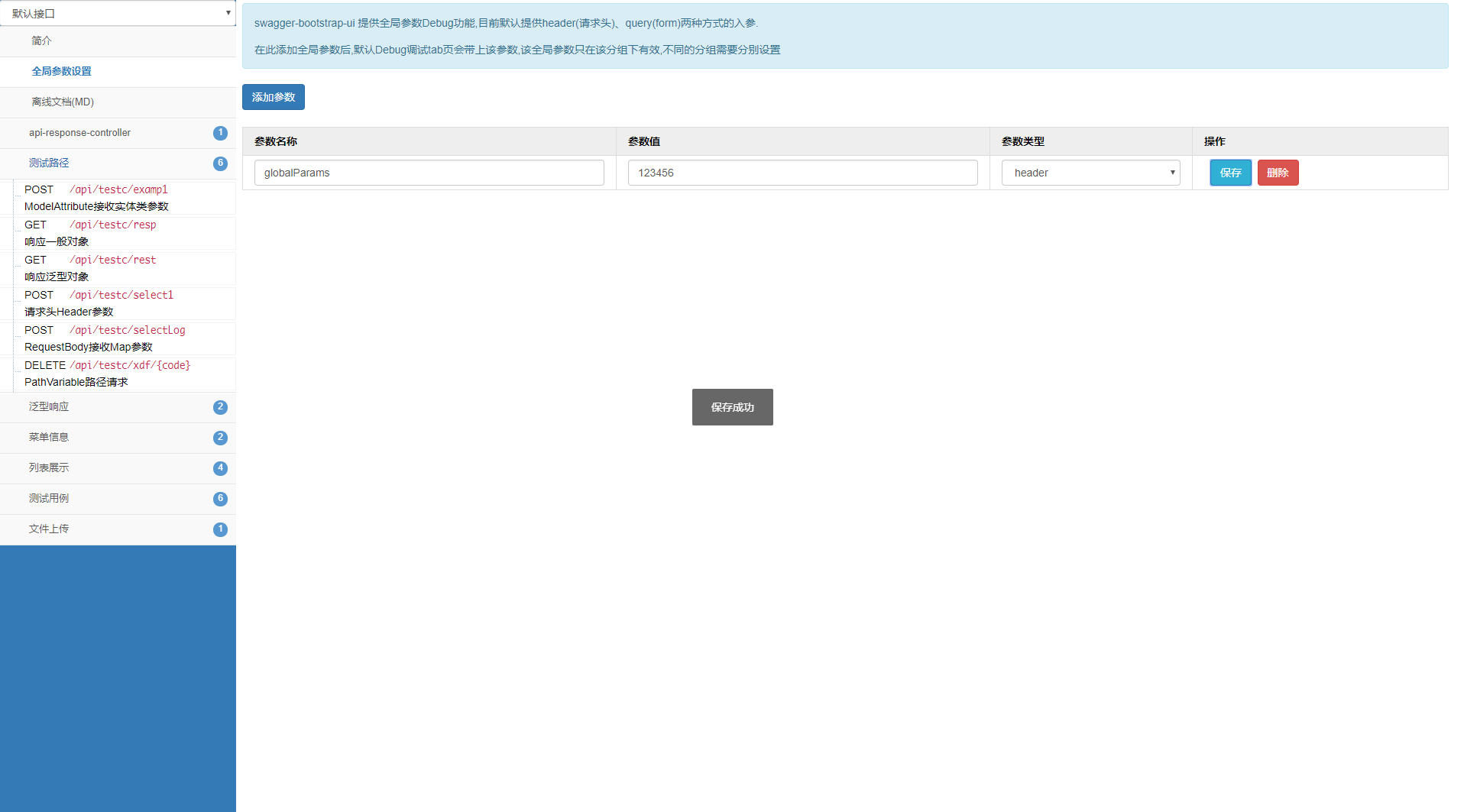Click the count badge beside 文件上传
This screenshot has width=1464, height=812.
coord(220,529)
